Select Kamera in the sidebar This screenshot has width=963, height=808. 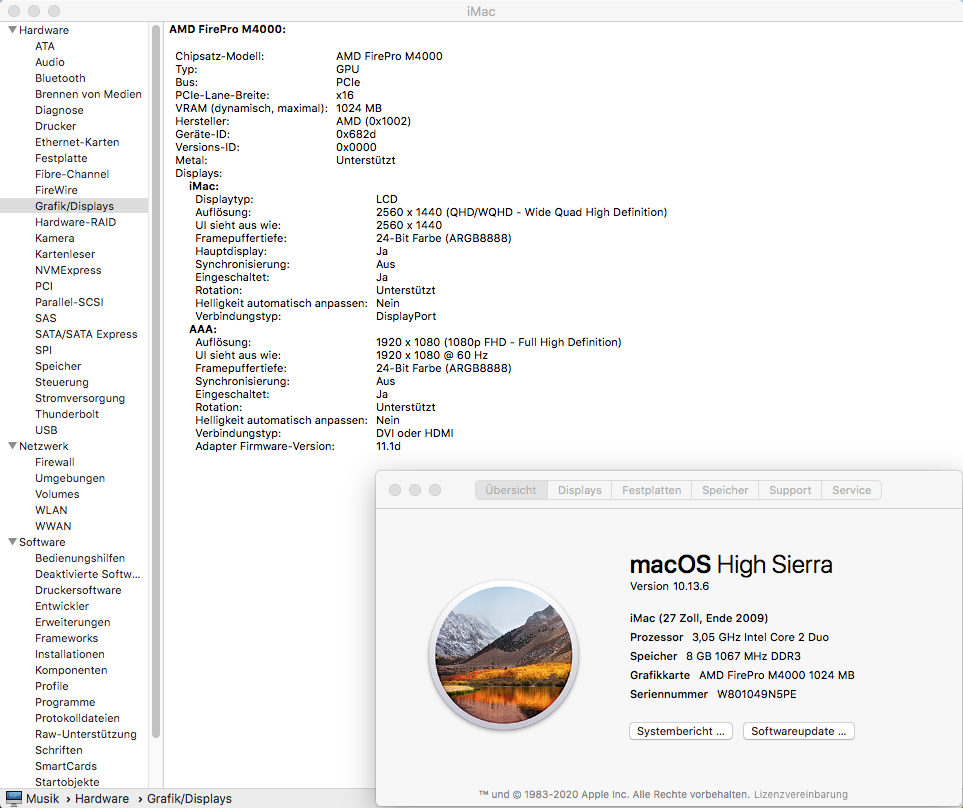click(55, 238)
